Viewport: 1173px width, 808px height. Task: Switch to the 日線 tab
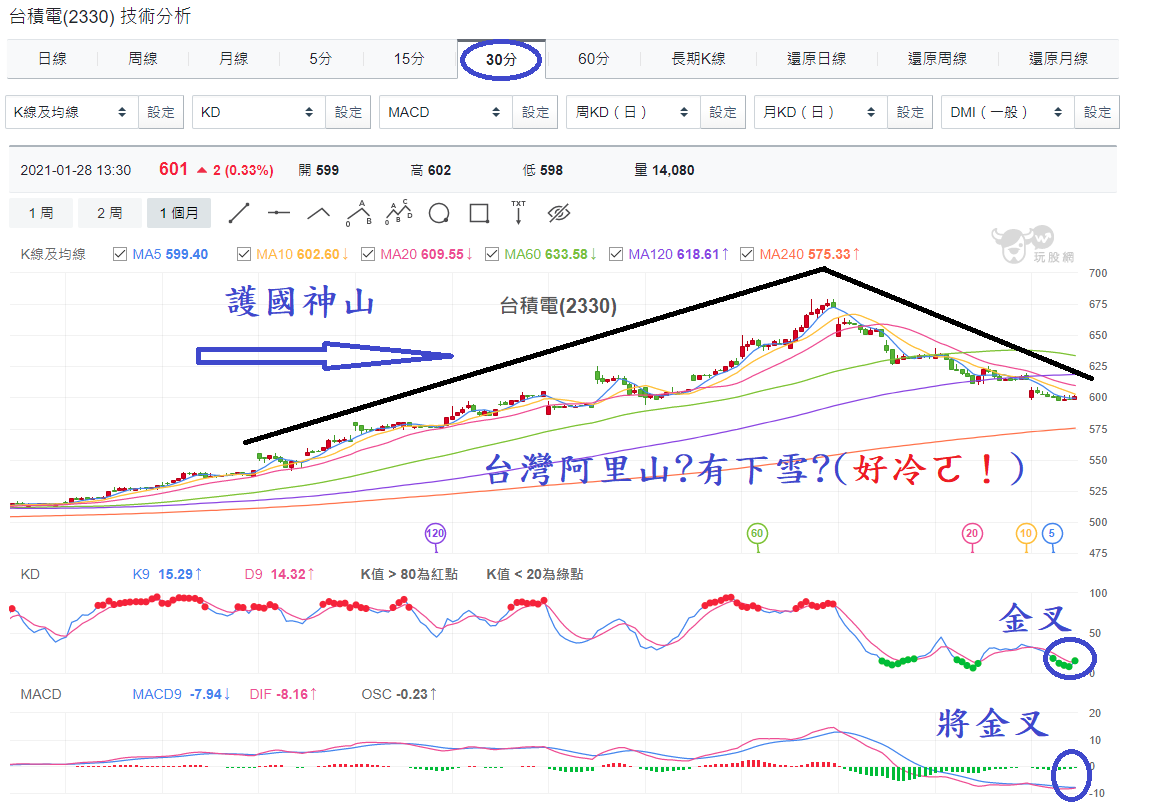click(x=52, y=58)
